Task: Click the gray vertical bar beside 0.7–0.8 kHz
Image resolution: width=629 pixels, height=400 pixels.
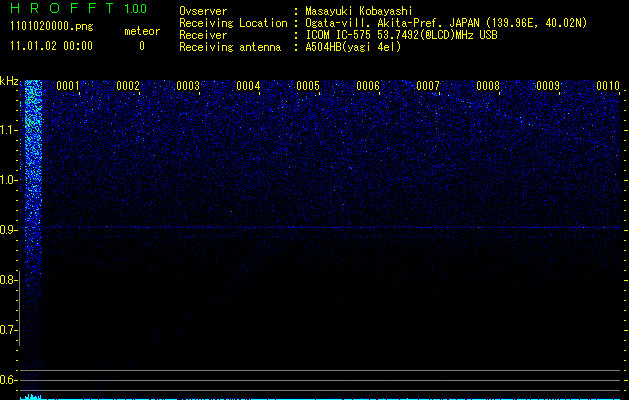Action: (19, 308)
